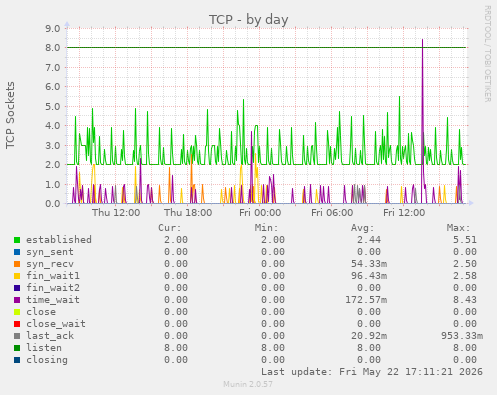The width and height of the screenshot is (497, 395).
Task: Click the last_ack gray legend swatch
Action: pos(17,336)
